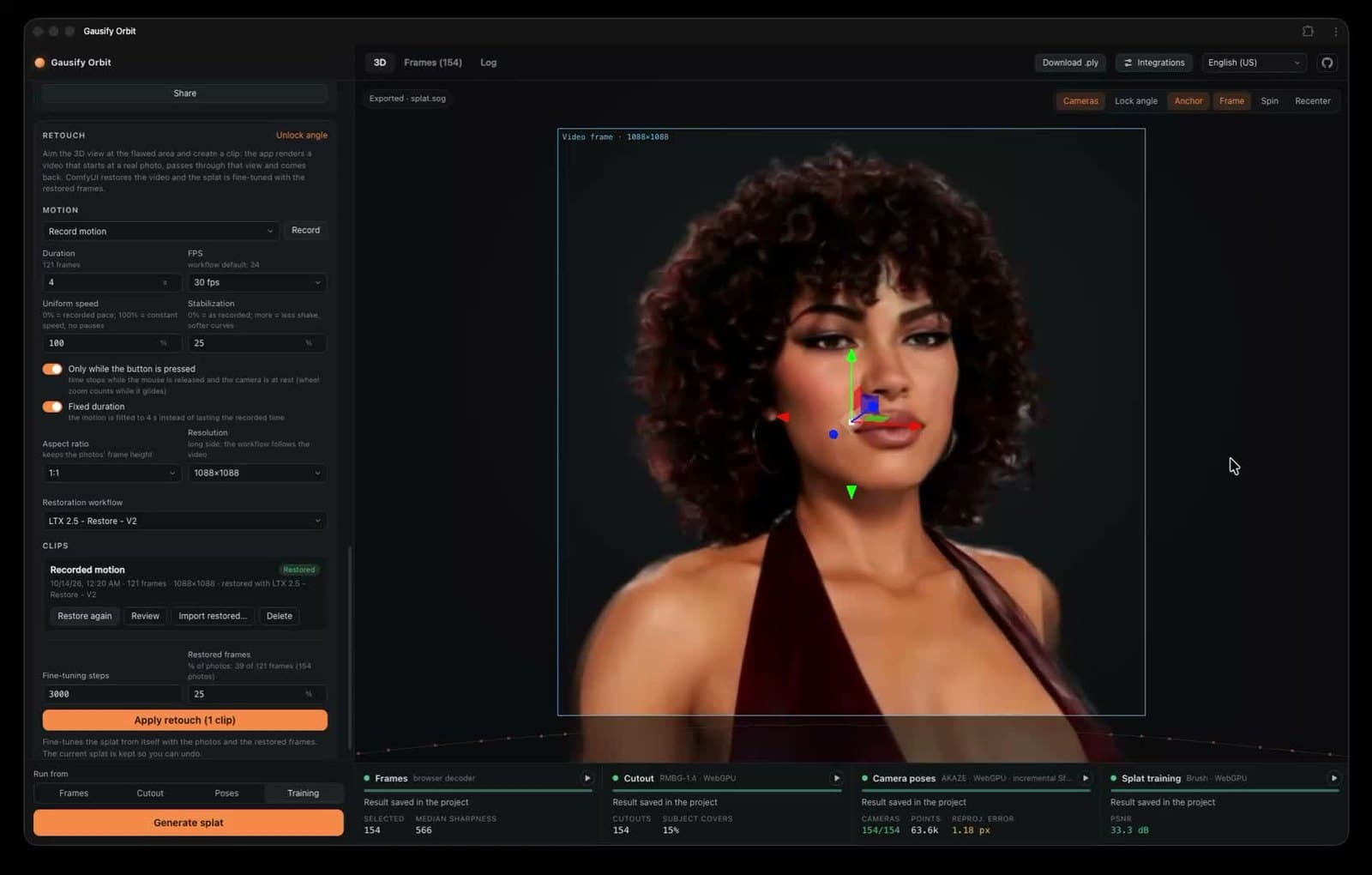
Task: Select Run from Poses
Action: [x=226, y=794]
